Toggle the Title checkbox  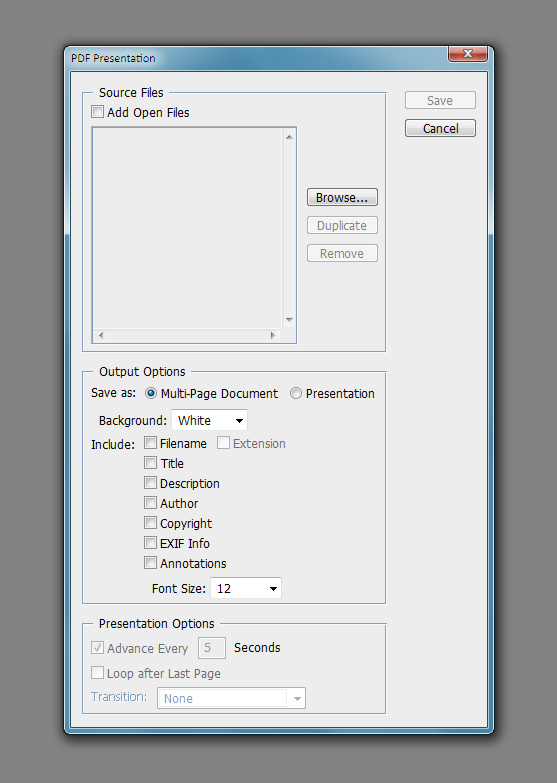pos(150,463)
